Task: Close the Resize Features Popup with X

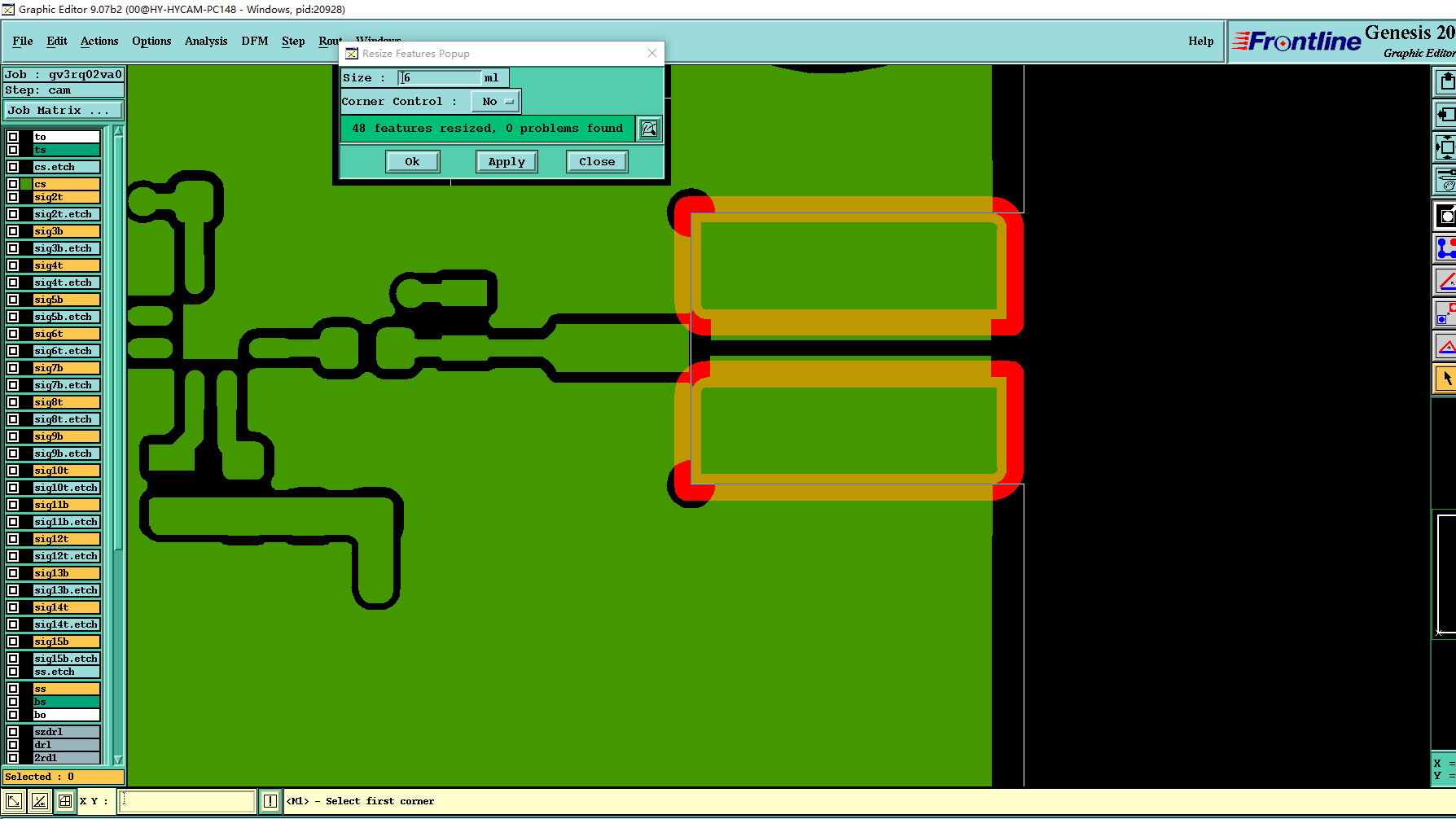Action: pos(652,53)
